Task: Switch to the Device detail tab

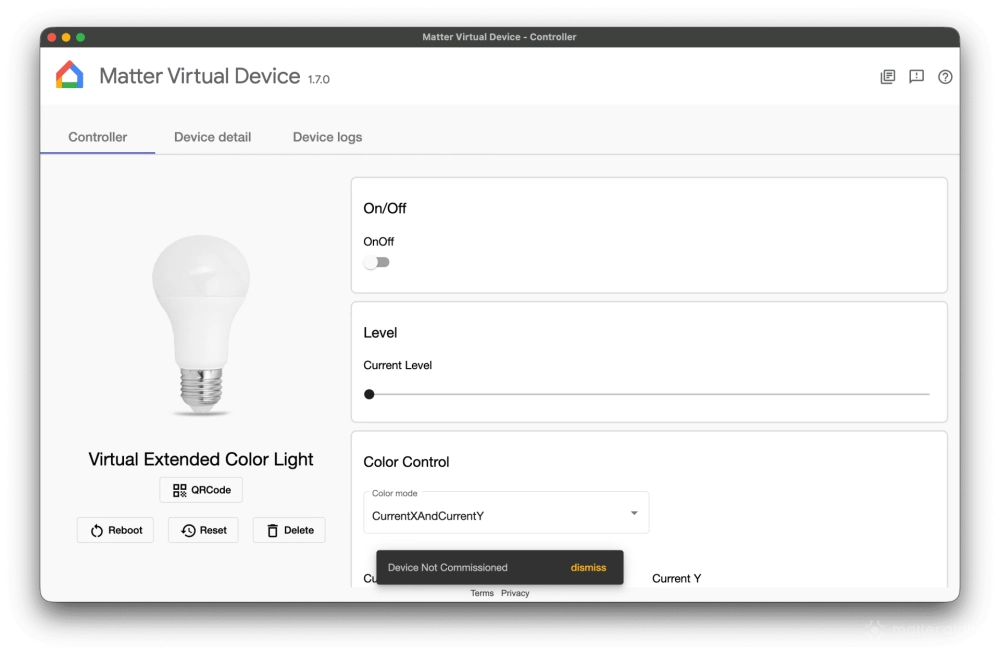Action: pos(212,137)
